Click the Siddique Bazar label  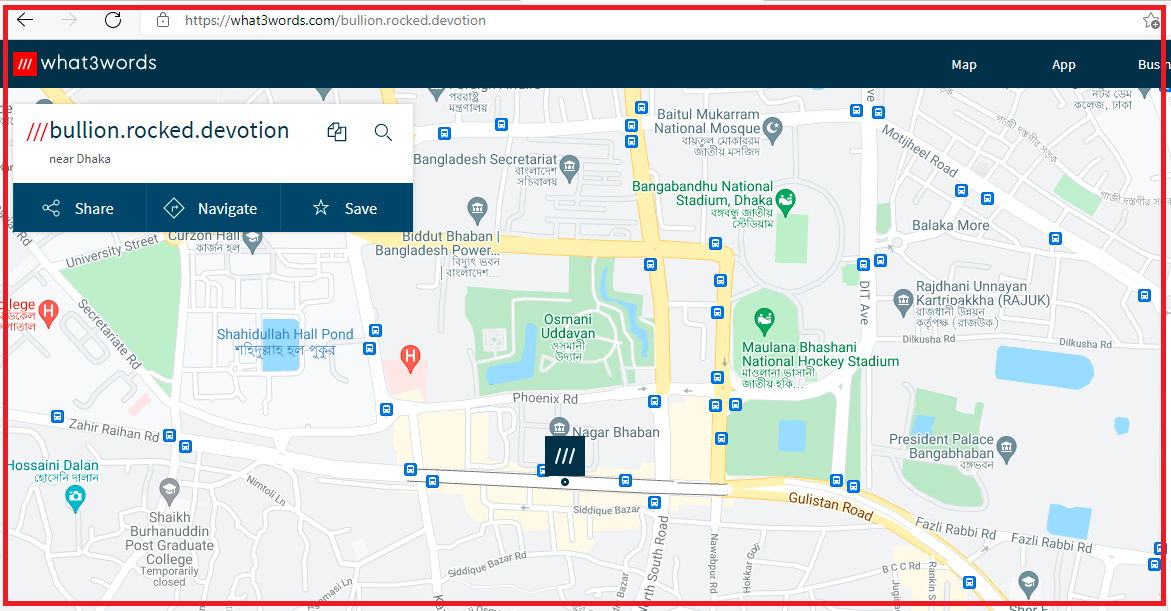[606, 509]
